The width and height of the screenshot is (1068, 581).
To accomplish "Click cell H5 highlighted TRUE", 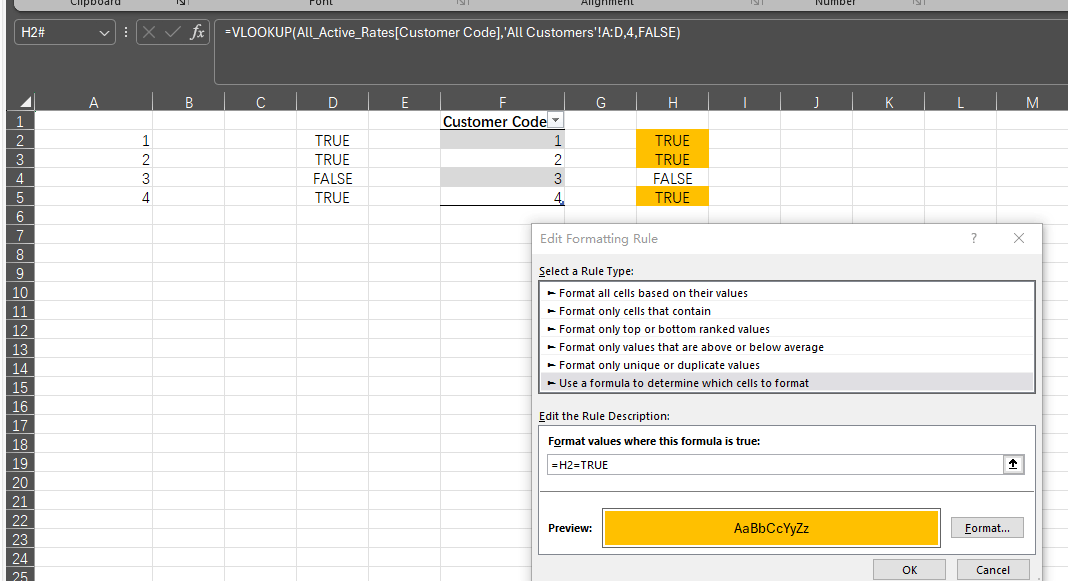I will pos(672,198).
